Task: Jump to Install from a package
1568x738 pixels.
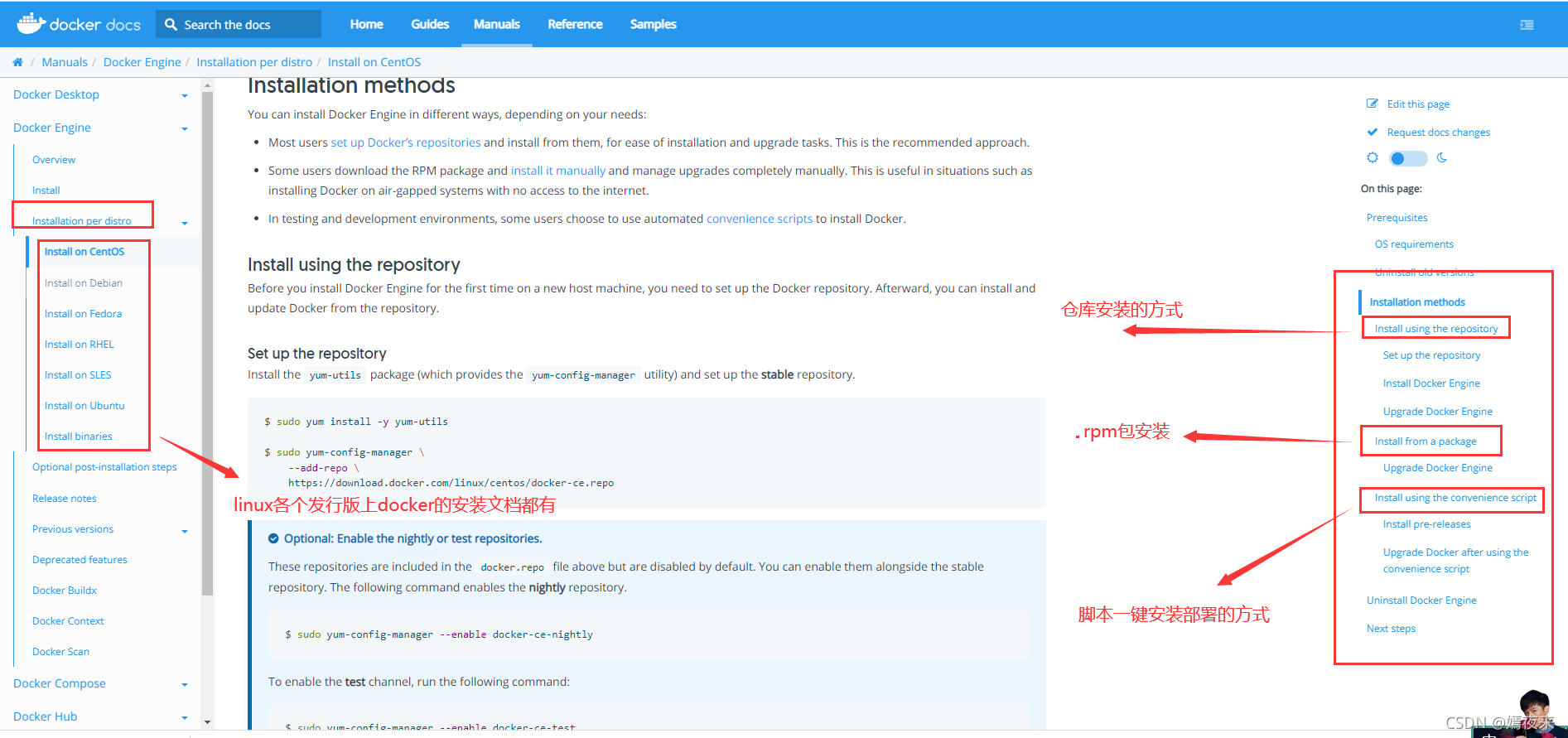Action: [1426, 441]
